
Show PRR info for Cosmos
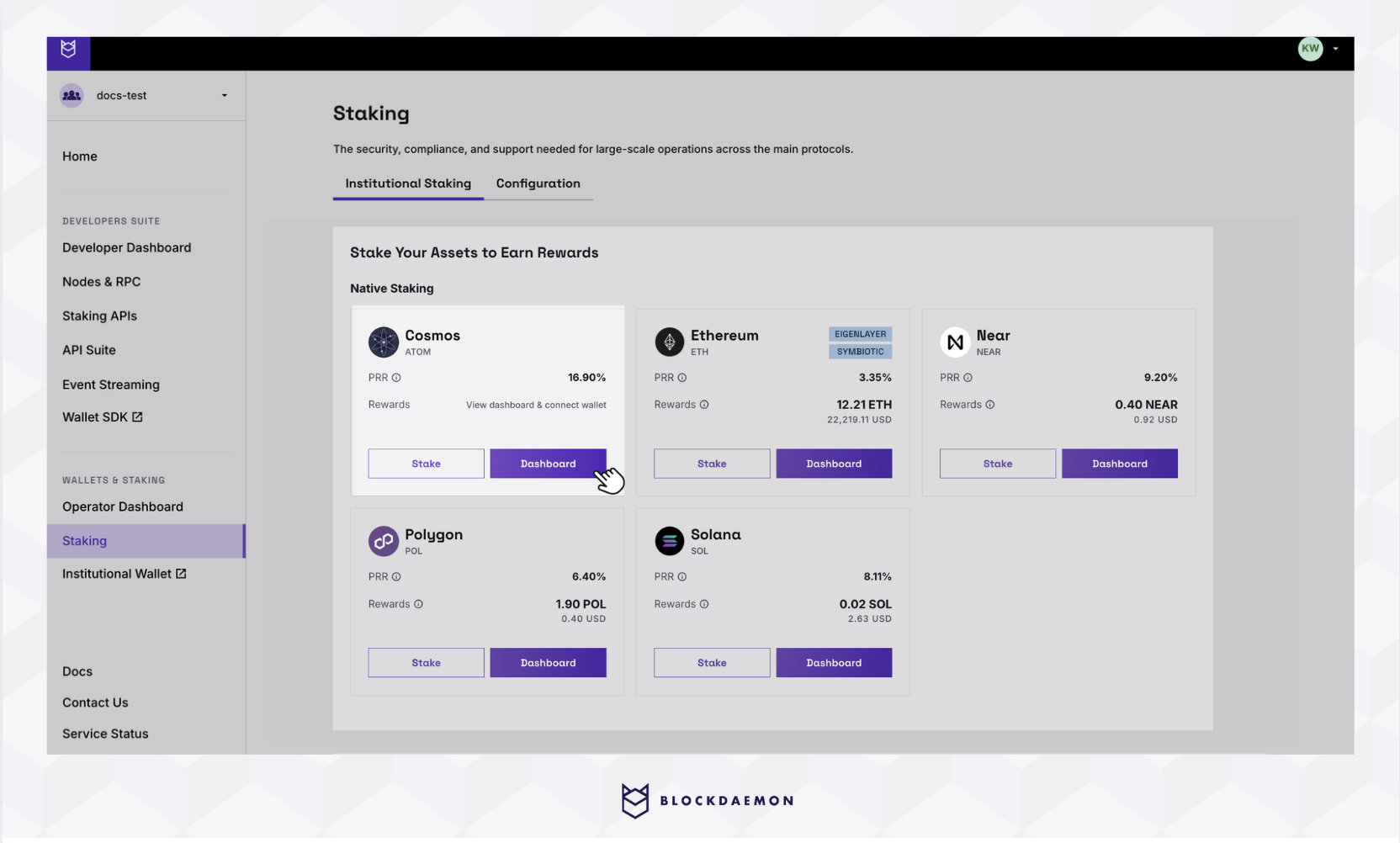pyautogui.click(x=396, y=378)
